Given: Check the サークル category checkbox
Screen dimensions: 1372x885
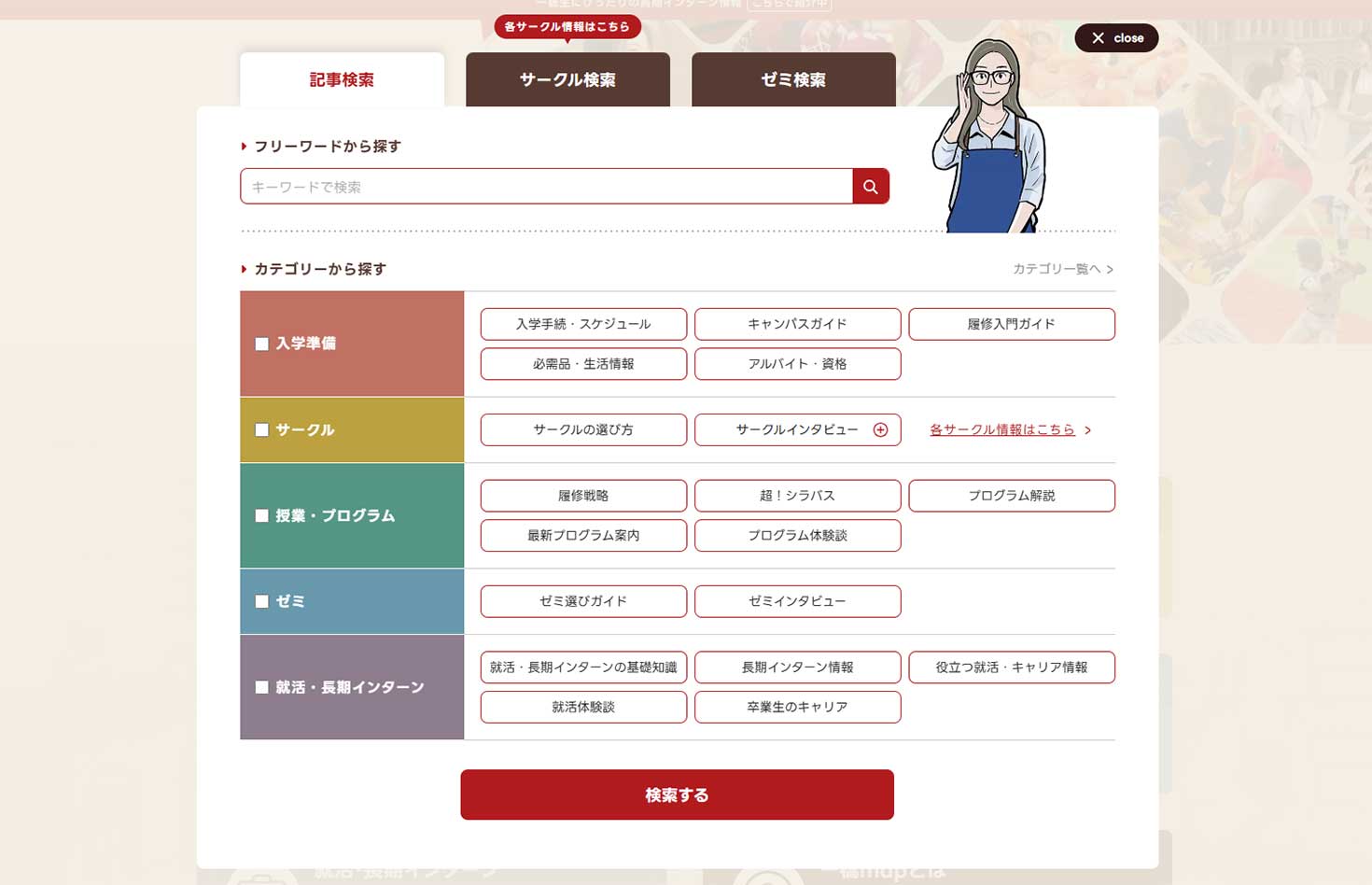Looking at the screenshot, I should click(262, 430).
